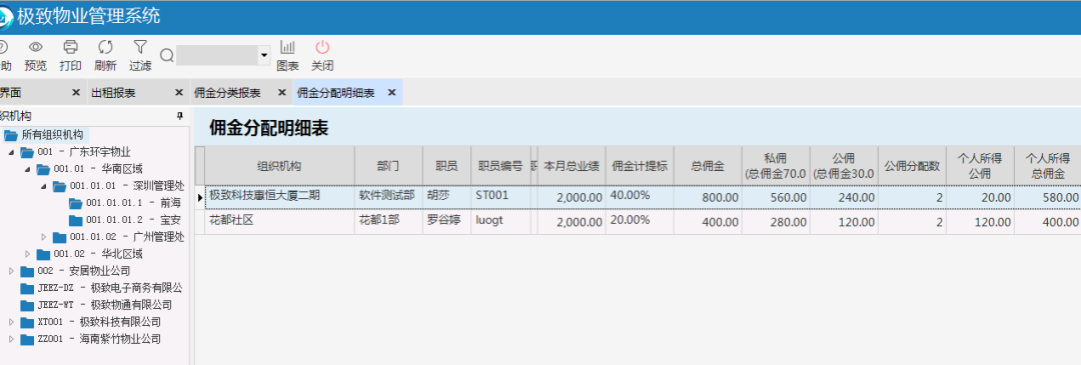Image resolution: width=1081 pixels, height=365 pixels.
Task: Collapse the 001 - 广东环宇物业 node
Action: [11, 152]
